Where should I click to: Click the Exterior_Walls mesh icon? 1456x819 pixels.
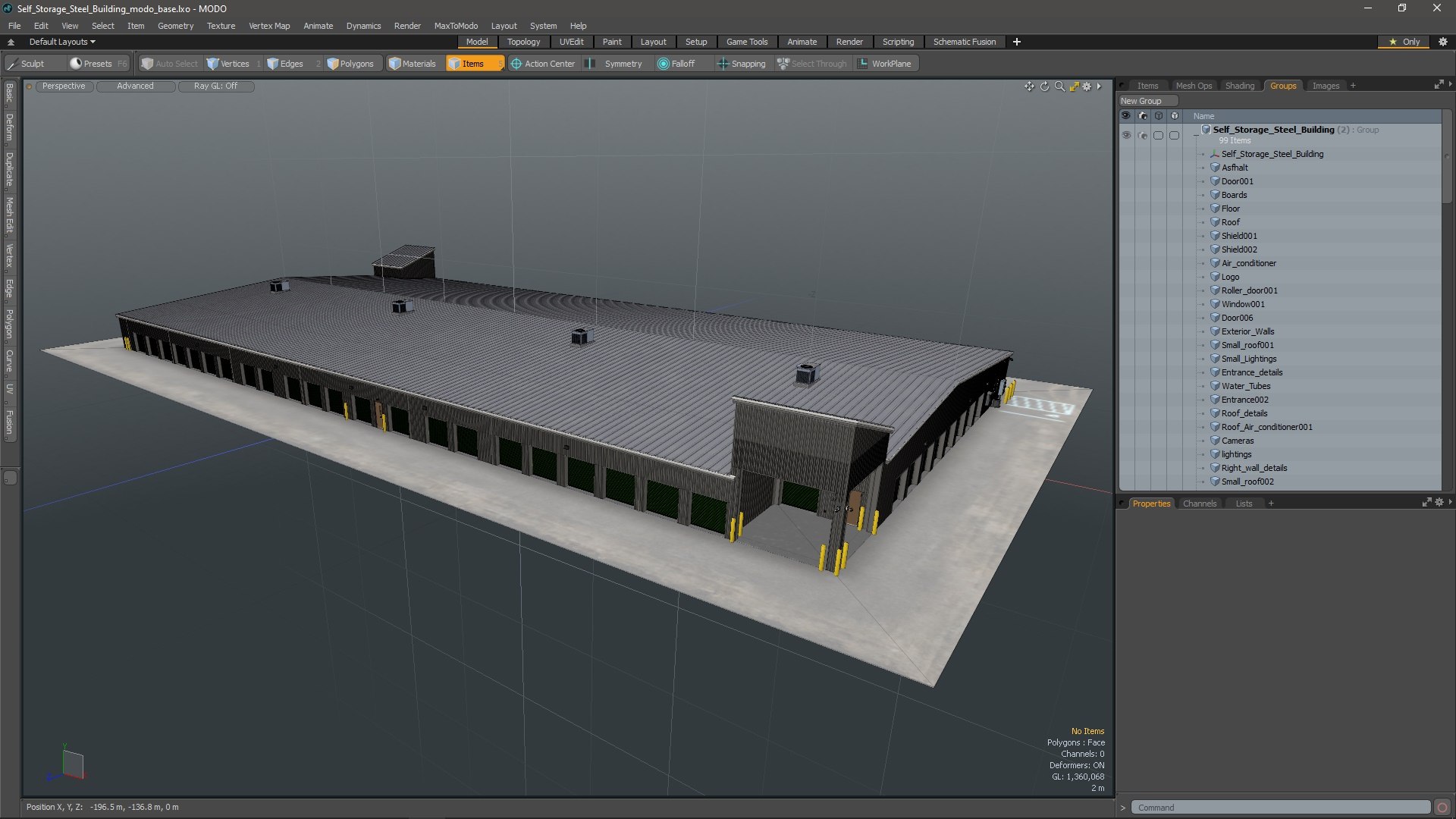(x=1215, y=331)
